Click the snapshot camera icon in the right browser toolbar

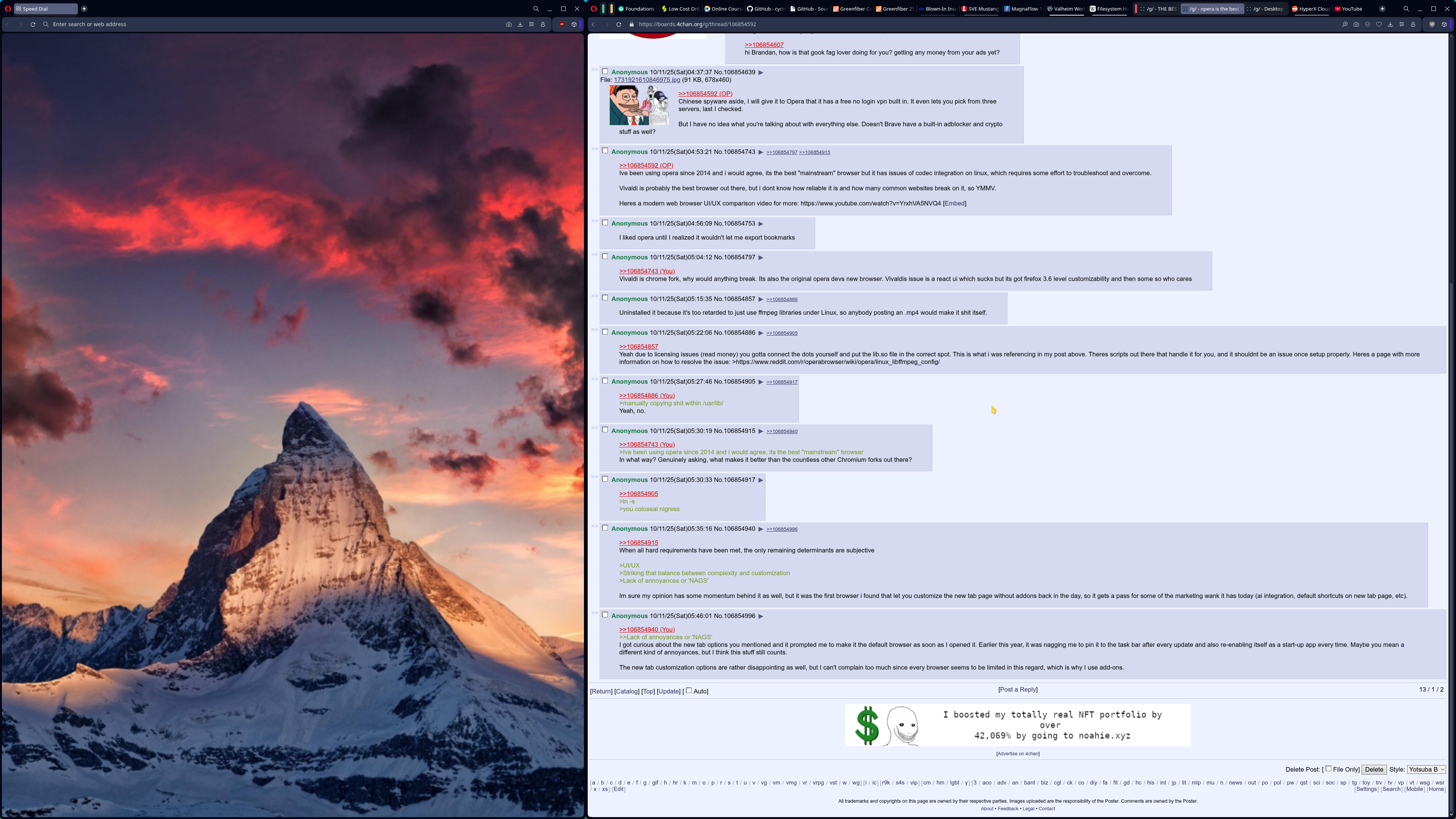tap(1356, 24)
